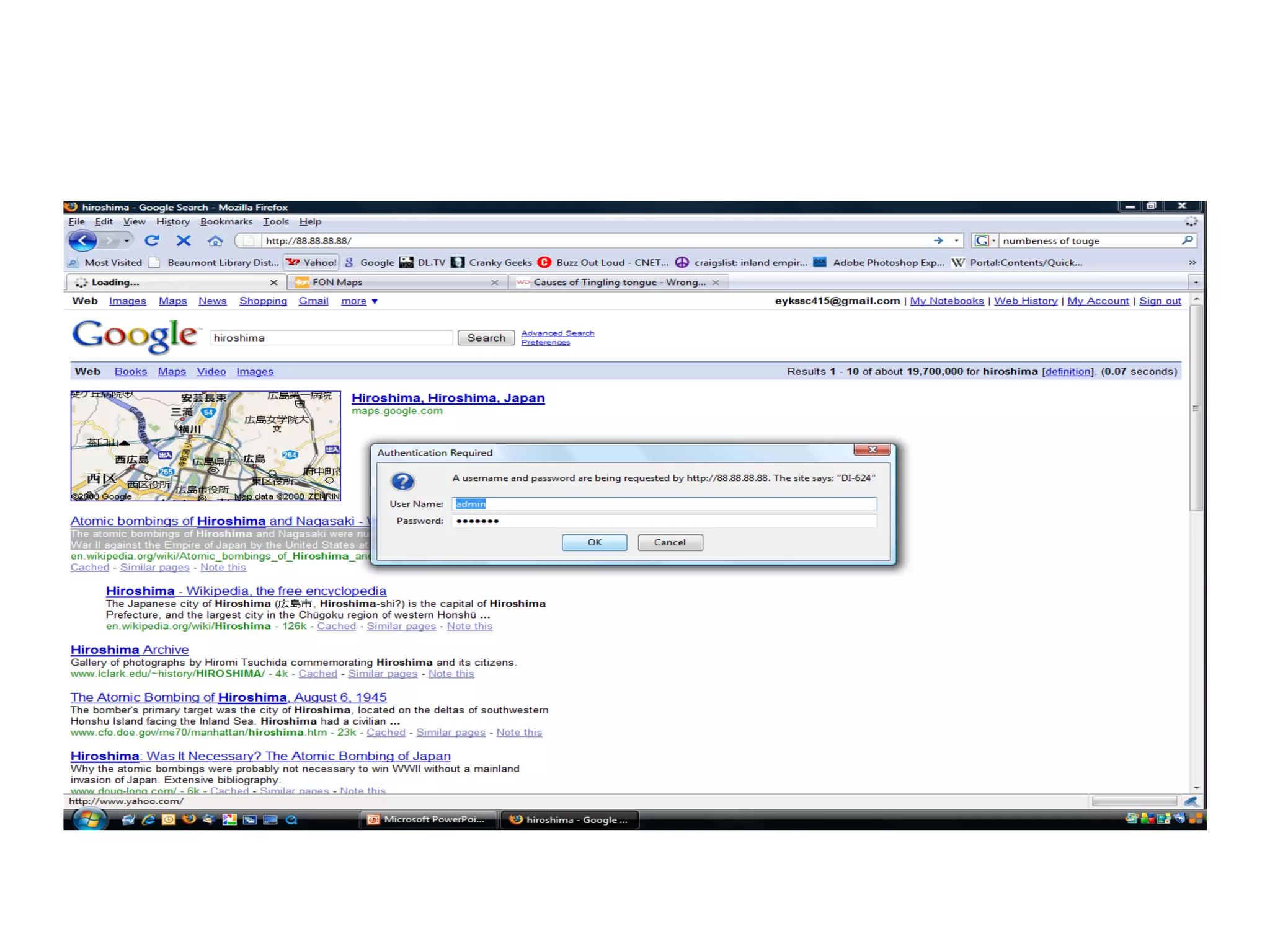Click Results definition link

[x=1068, y=371]
